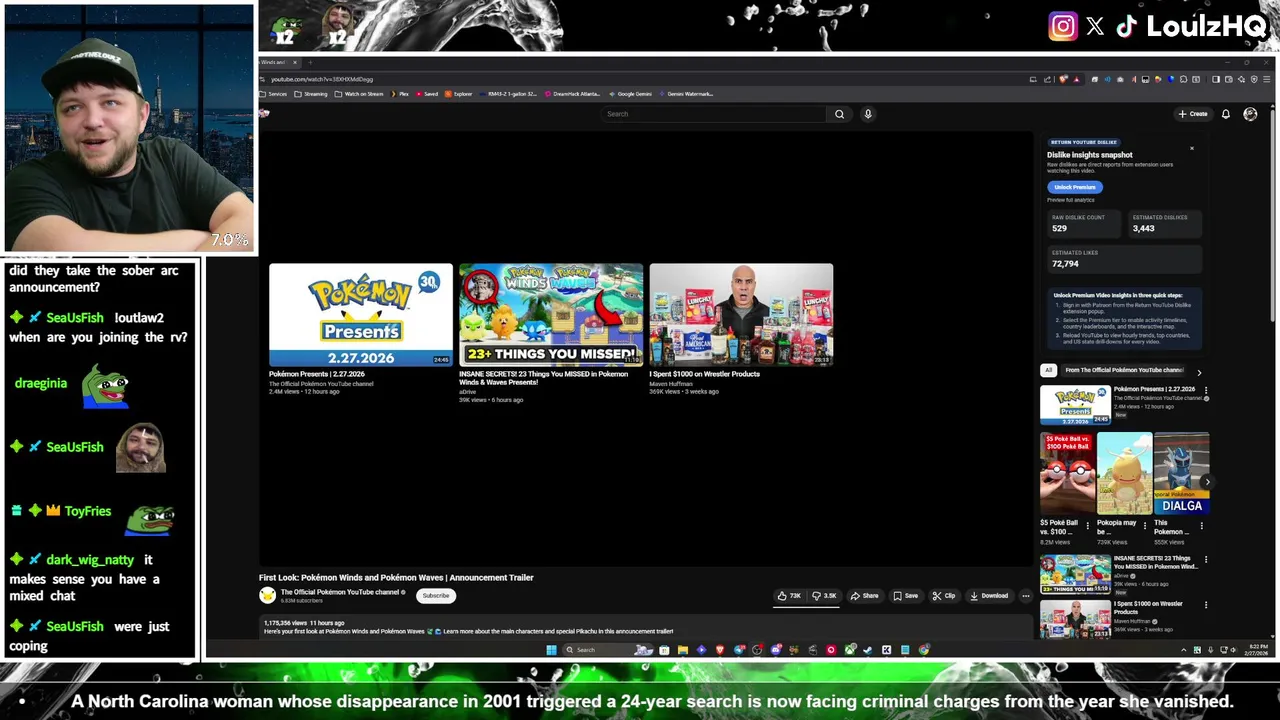Image resolution: width=1280 pixels, height=720 pixels.
Task: Open the Services bookmark folder
Action: point(273,94)
